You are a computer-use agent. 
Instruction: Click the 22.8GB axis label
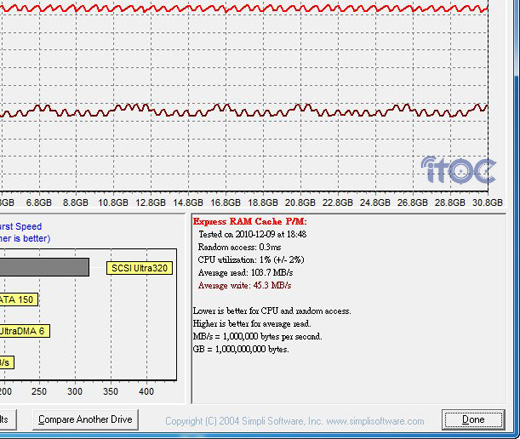click(x=338, y=202)
